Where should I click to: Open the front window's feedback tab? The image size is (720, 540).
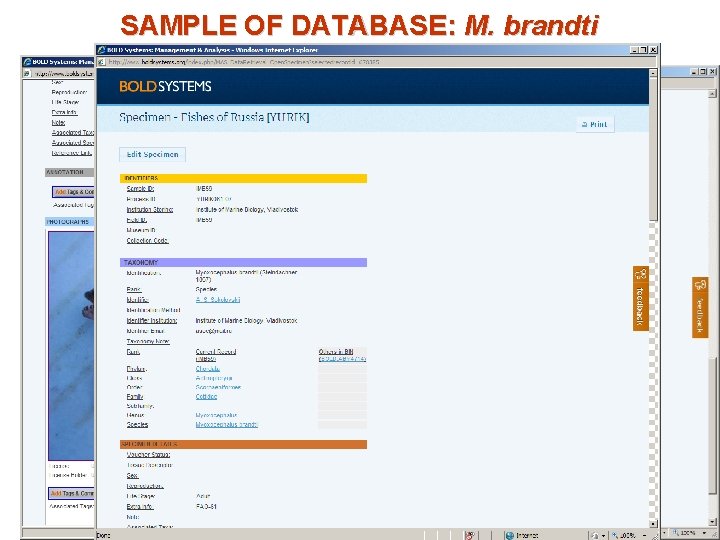[x=641, y=298]
